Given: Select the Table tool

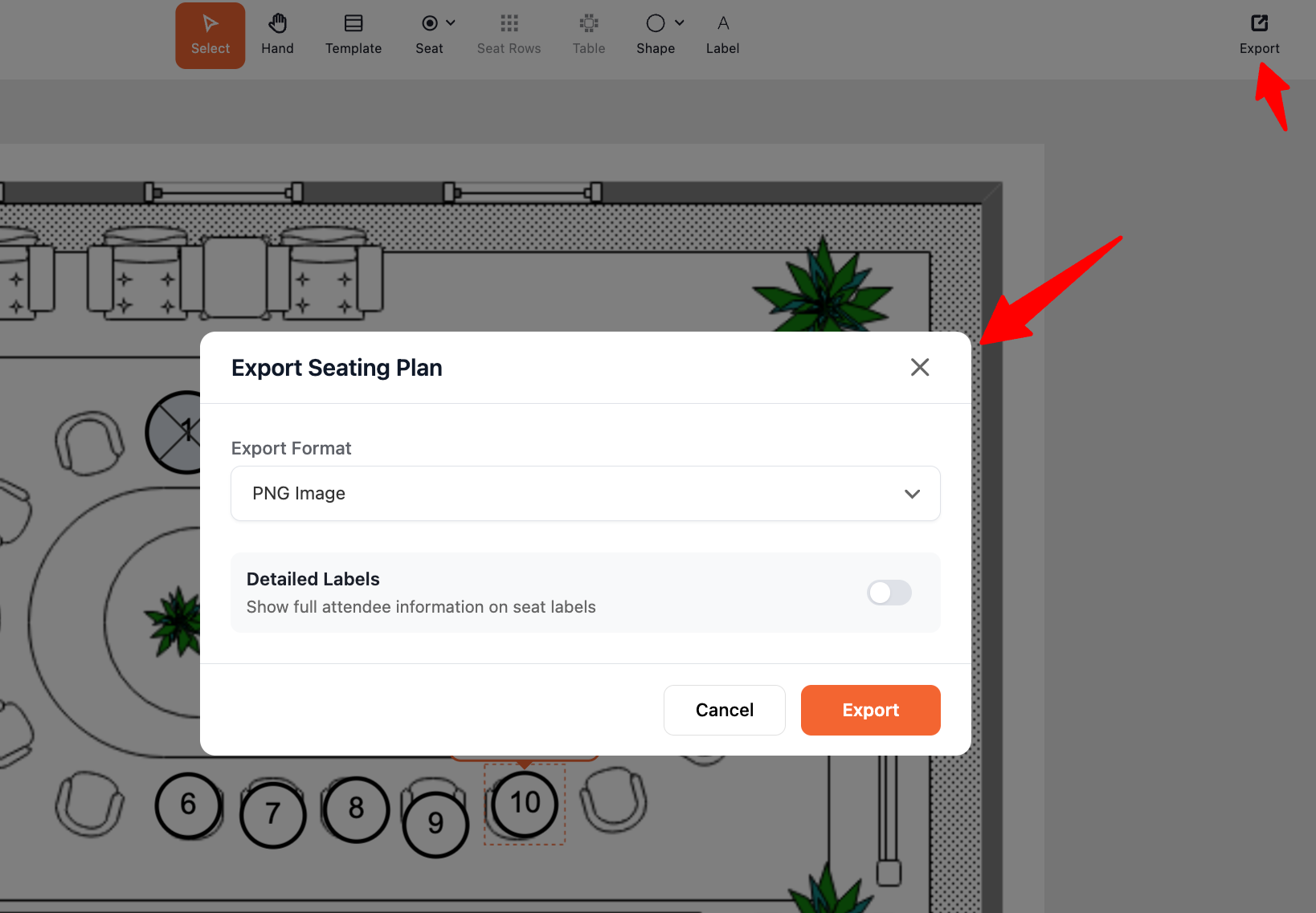Looking at the screenshot, I should point(589,35).
